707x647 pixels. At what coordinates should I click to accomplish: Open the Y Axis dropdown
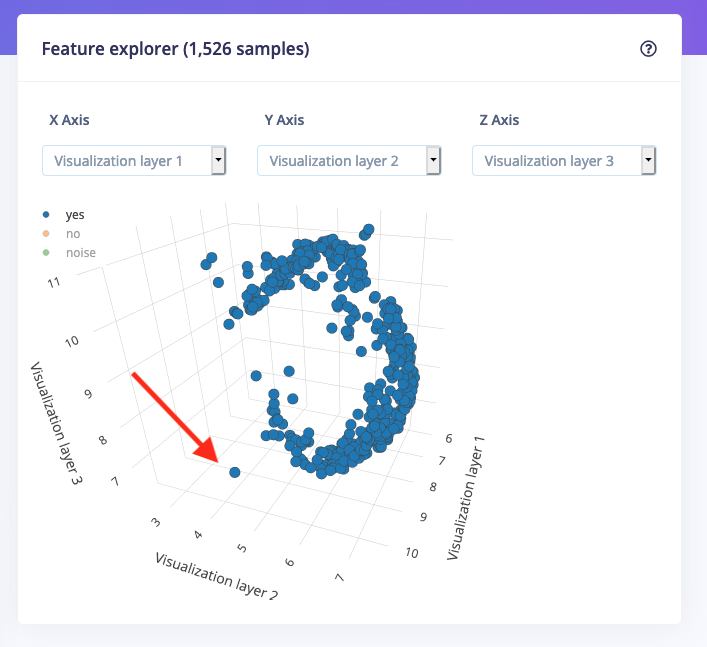point(349,161)
